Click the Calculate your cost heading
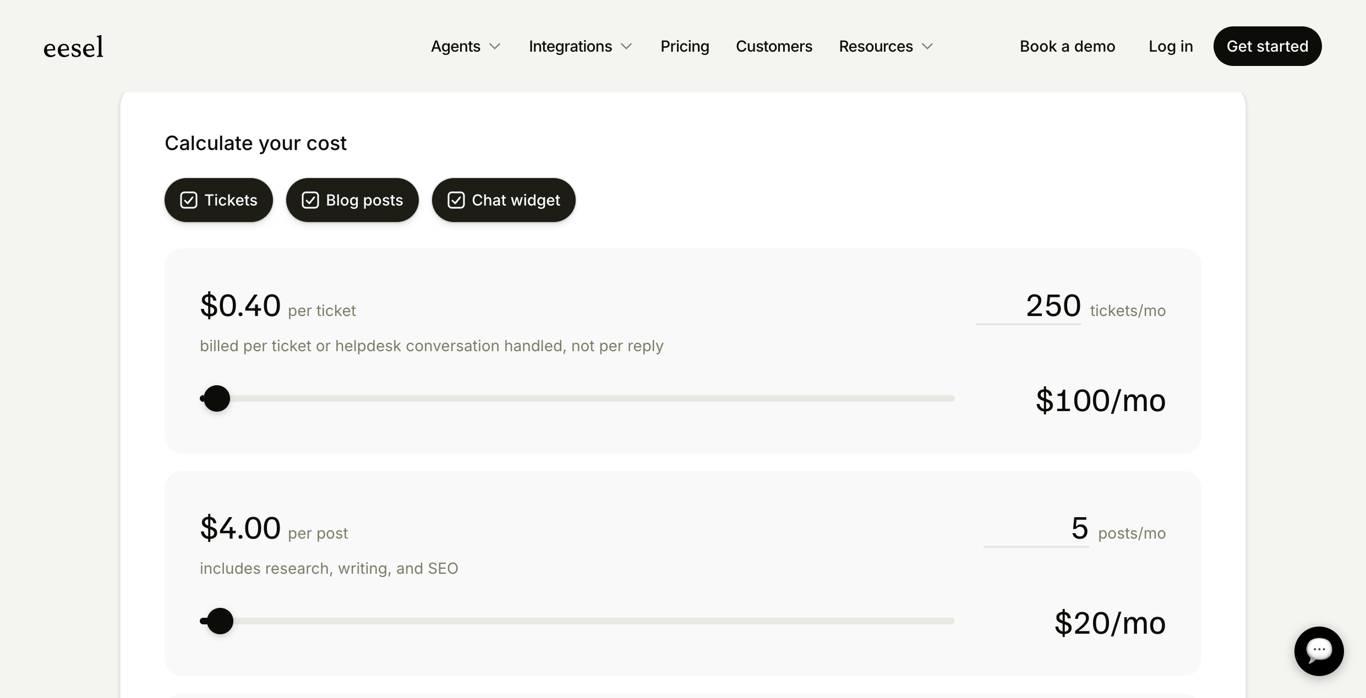 (256, 143)
